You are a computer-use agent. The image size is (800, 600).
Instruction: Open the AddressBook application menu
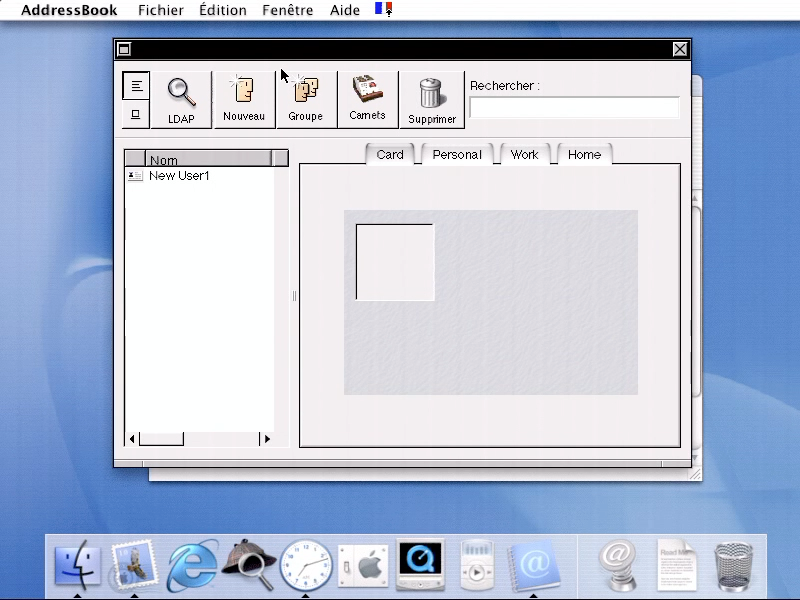pos(69,10)
